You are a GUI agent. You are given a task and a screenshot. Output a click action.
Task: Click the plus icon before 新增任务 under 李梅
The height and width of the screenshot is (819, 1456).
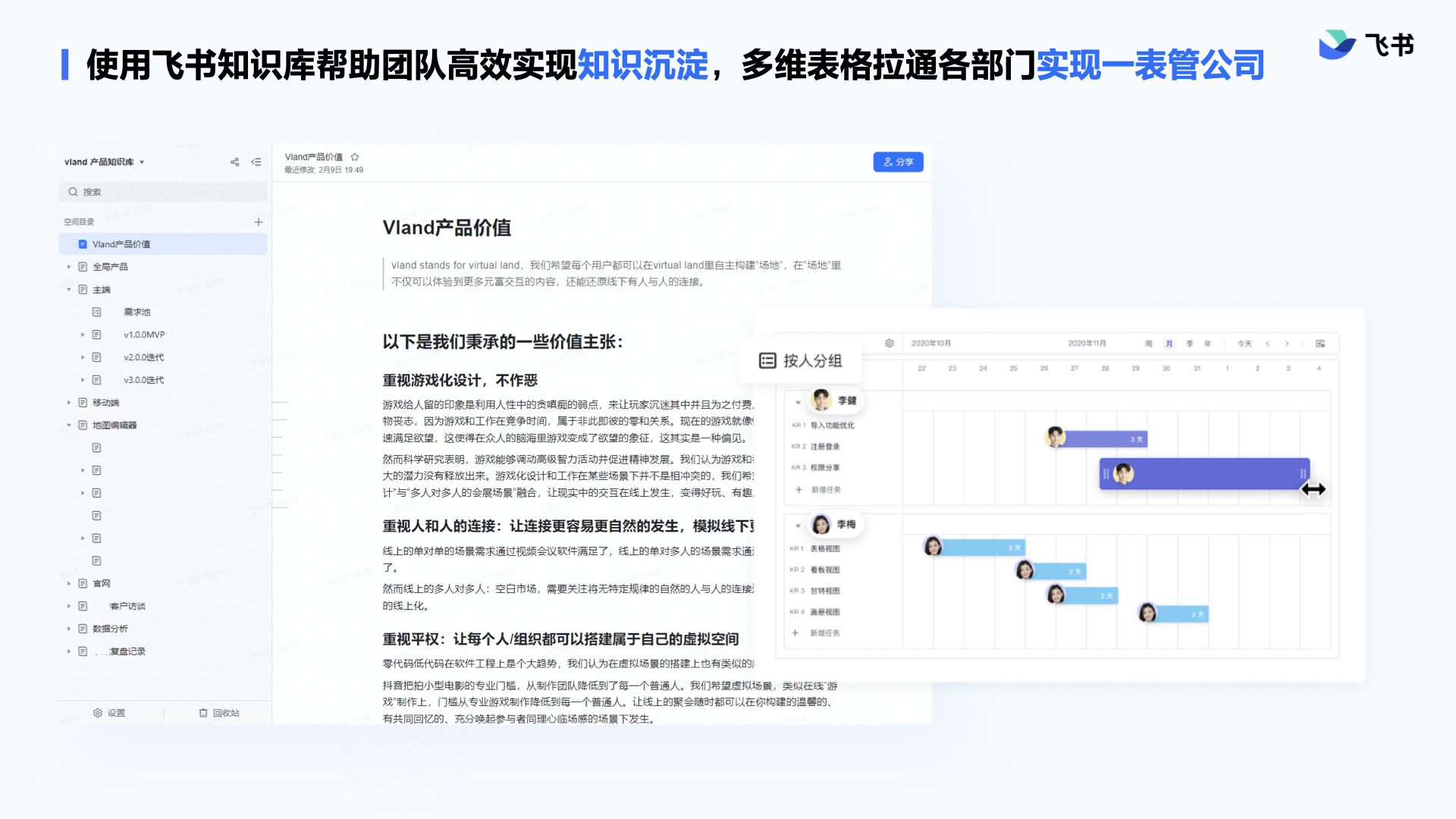[x=795, y=632]
